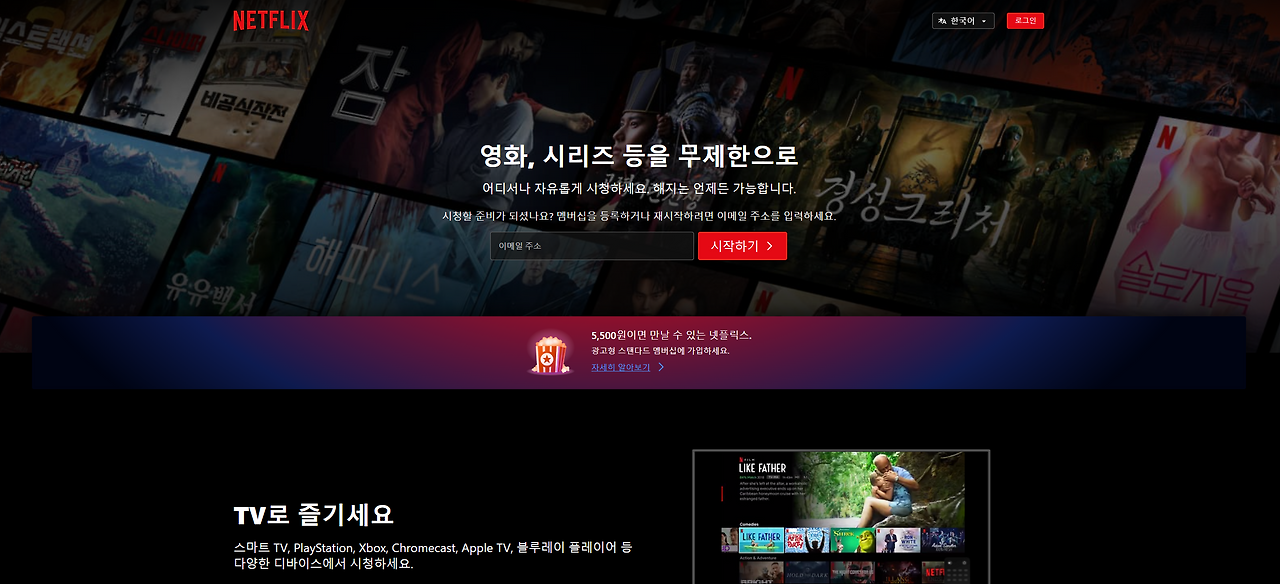Click the large LIKE FATHER title in TV preview
Image resolution: width=1280 pixels, height=584 pixels.
762,468
